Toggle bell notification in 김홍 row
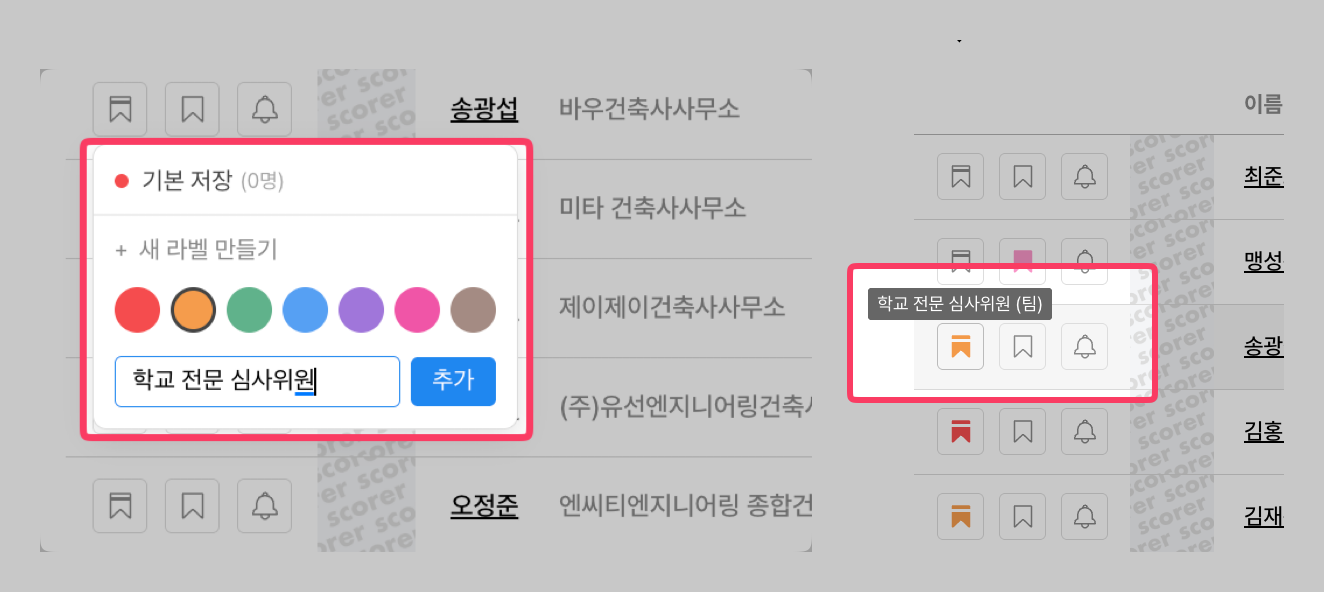 tap(1084, 432)
